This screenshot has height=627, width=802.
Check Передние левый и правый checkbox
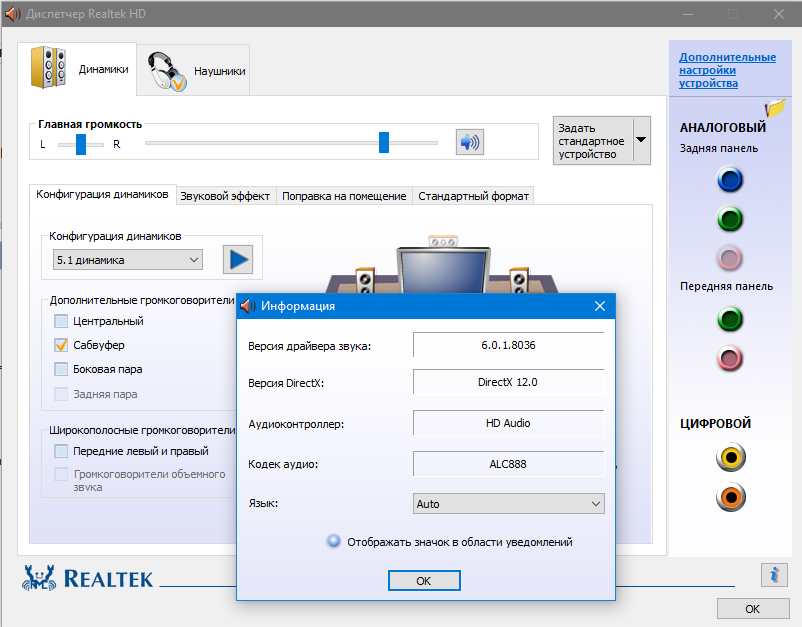[61, 451]
